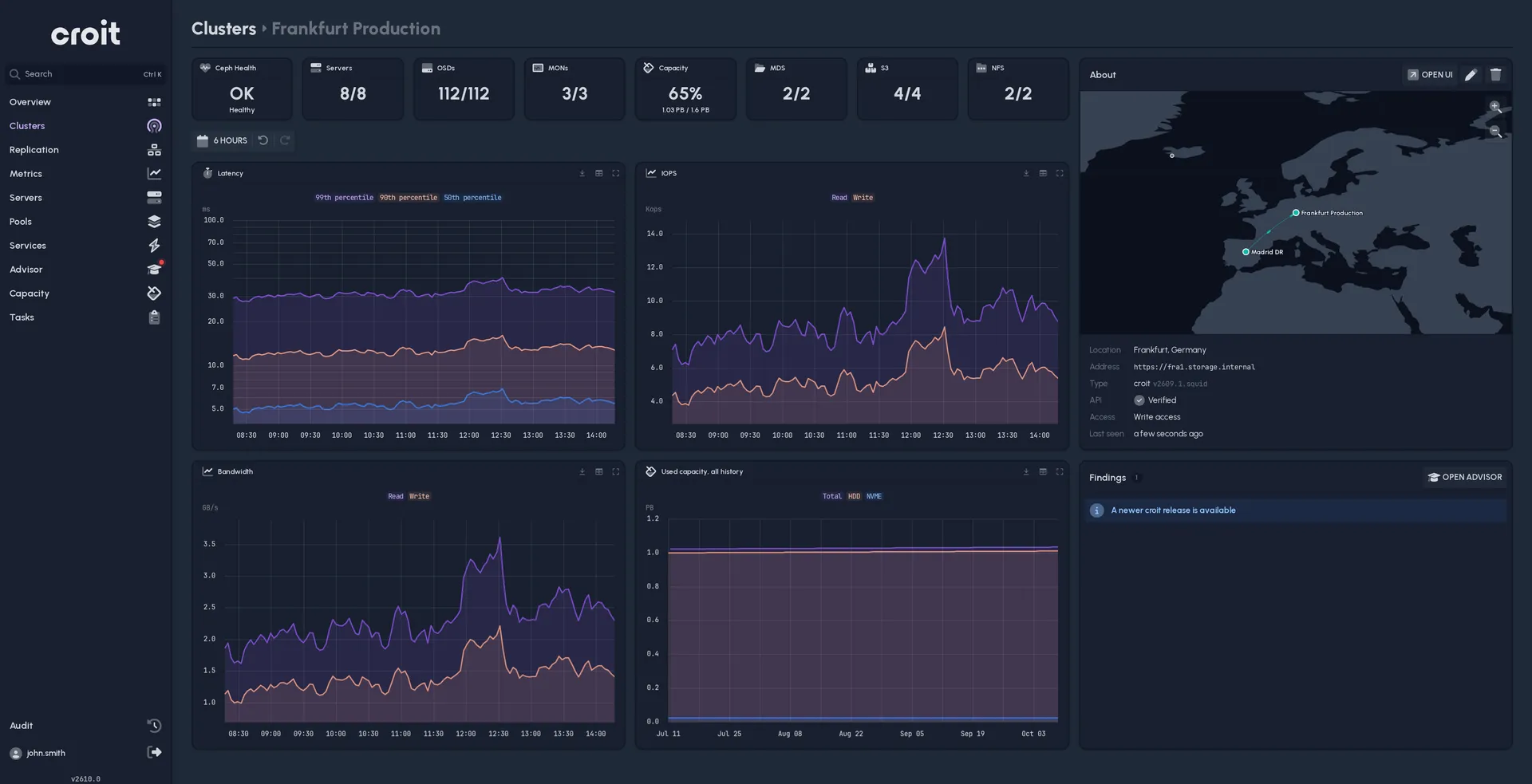
Task: Toggle the Write series in Bandwidth legend
Action: [419, 496]
